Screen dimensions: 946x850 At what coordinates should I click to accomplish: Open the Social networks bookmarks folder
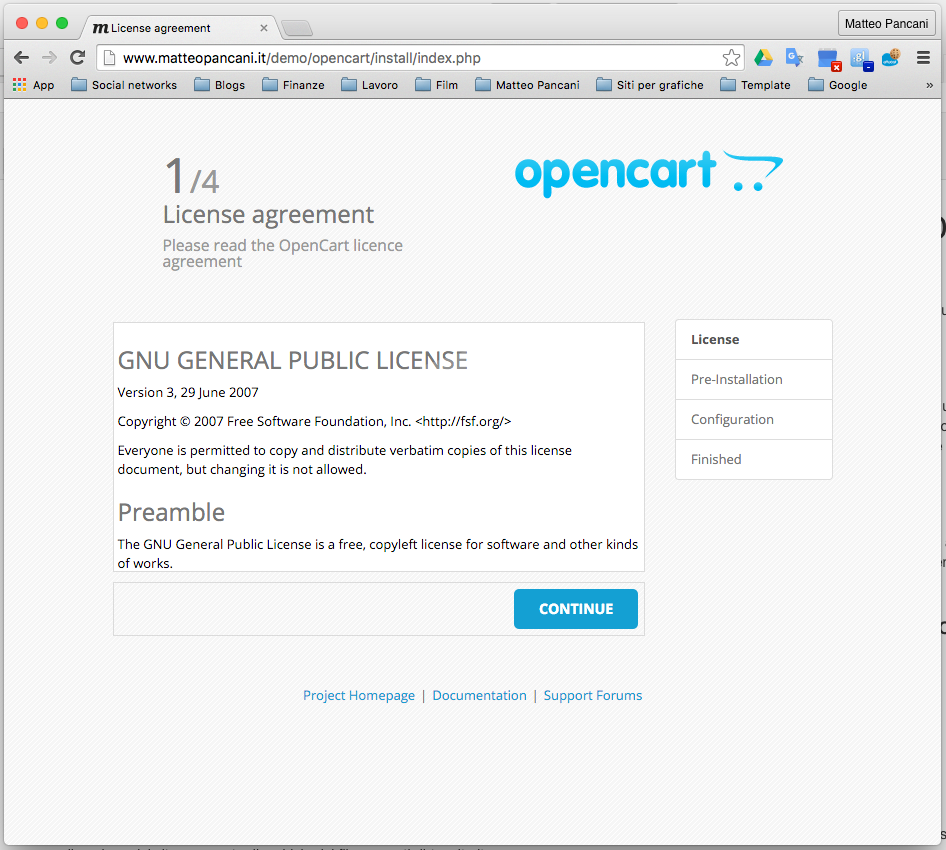click(124, 85)
